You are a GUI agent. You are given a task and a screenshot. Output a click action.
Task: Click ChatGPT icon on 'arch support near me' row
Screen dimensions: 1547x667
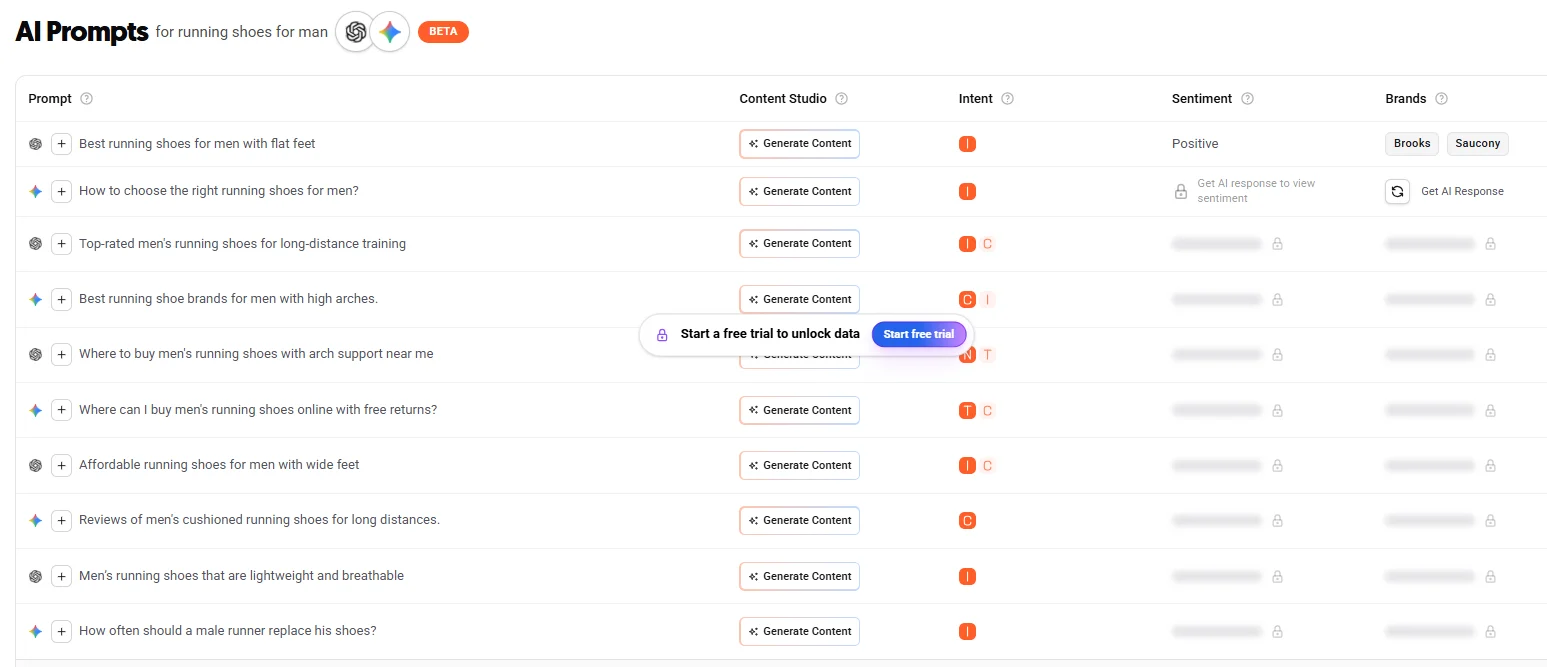[36, 354]
